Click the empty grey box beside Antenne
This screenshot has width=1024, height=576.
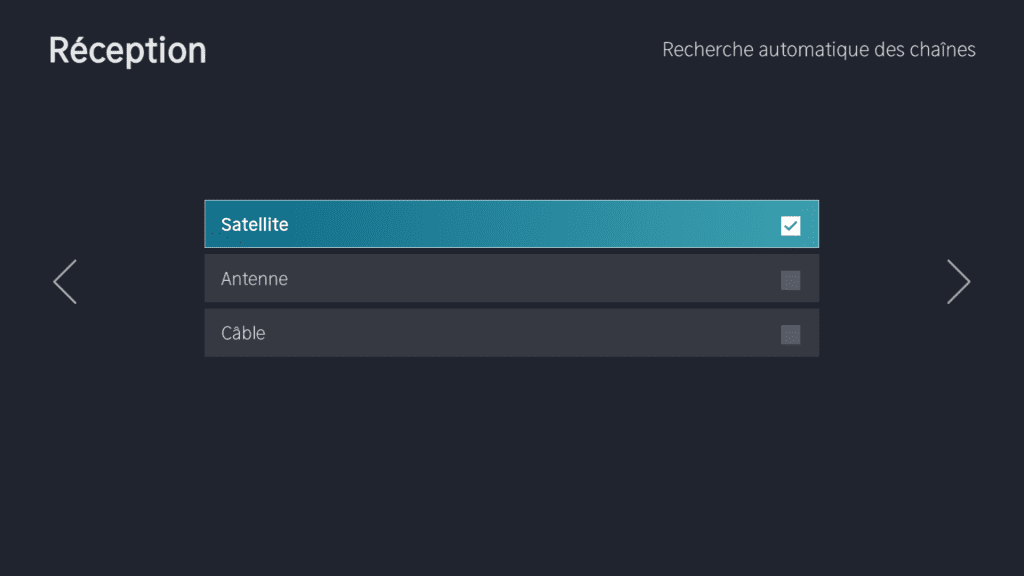[790, 280]
